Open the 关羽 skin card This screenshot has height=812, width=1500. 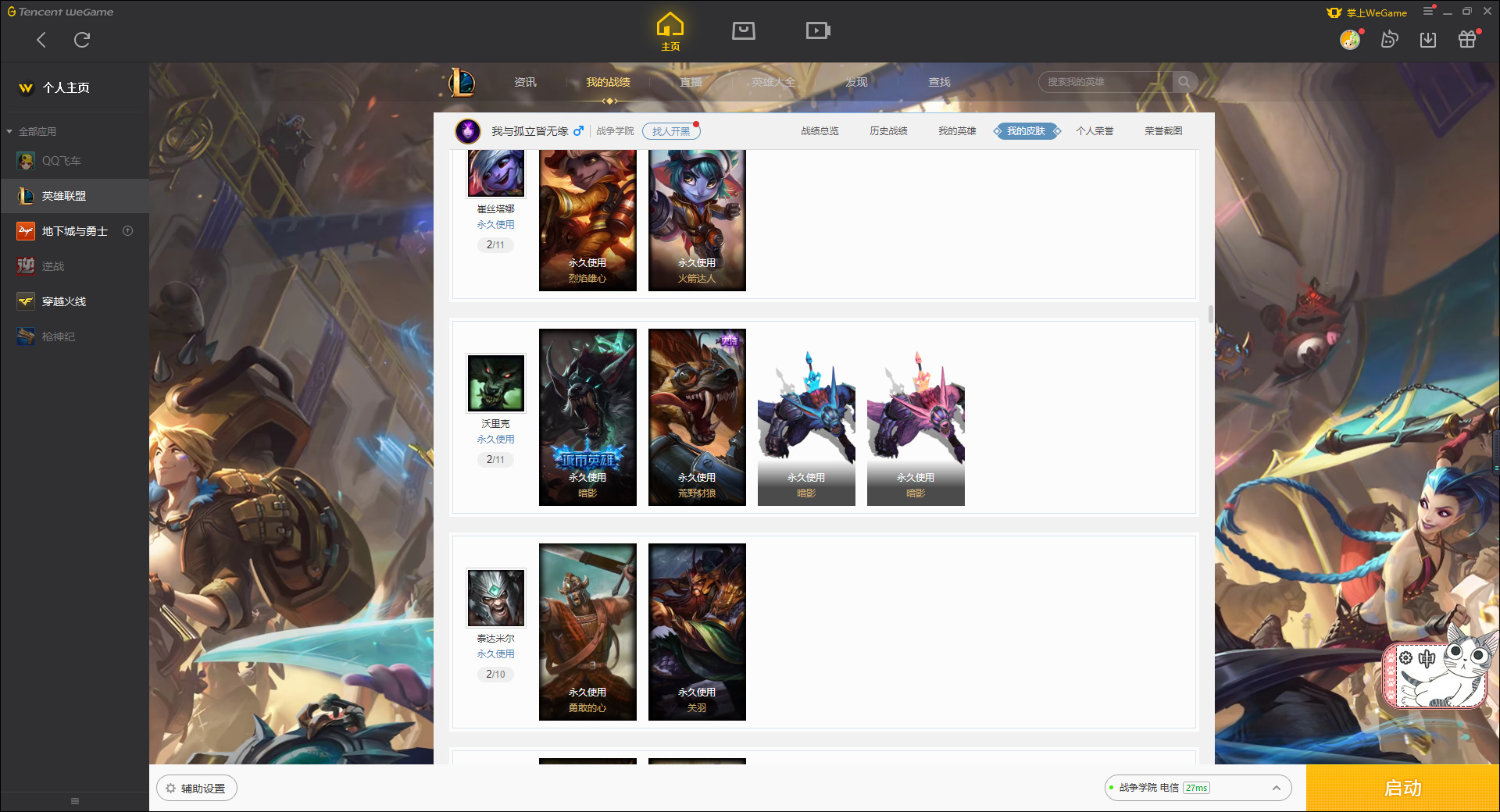coord(697,632)
